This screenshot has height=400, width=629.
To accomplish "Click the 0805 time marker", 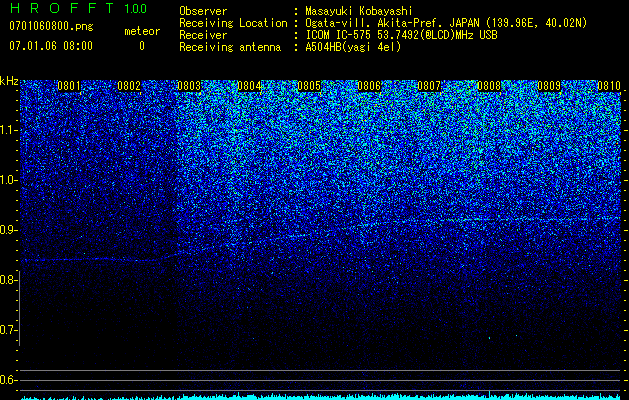I will 309,86.
